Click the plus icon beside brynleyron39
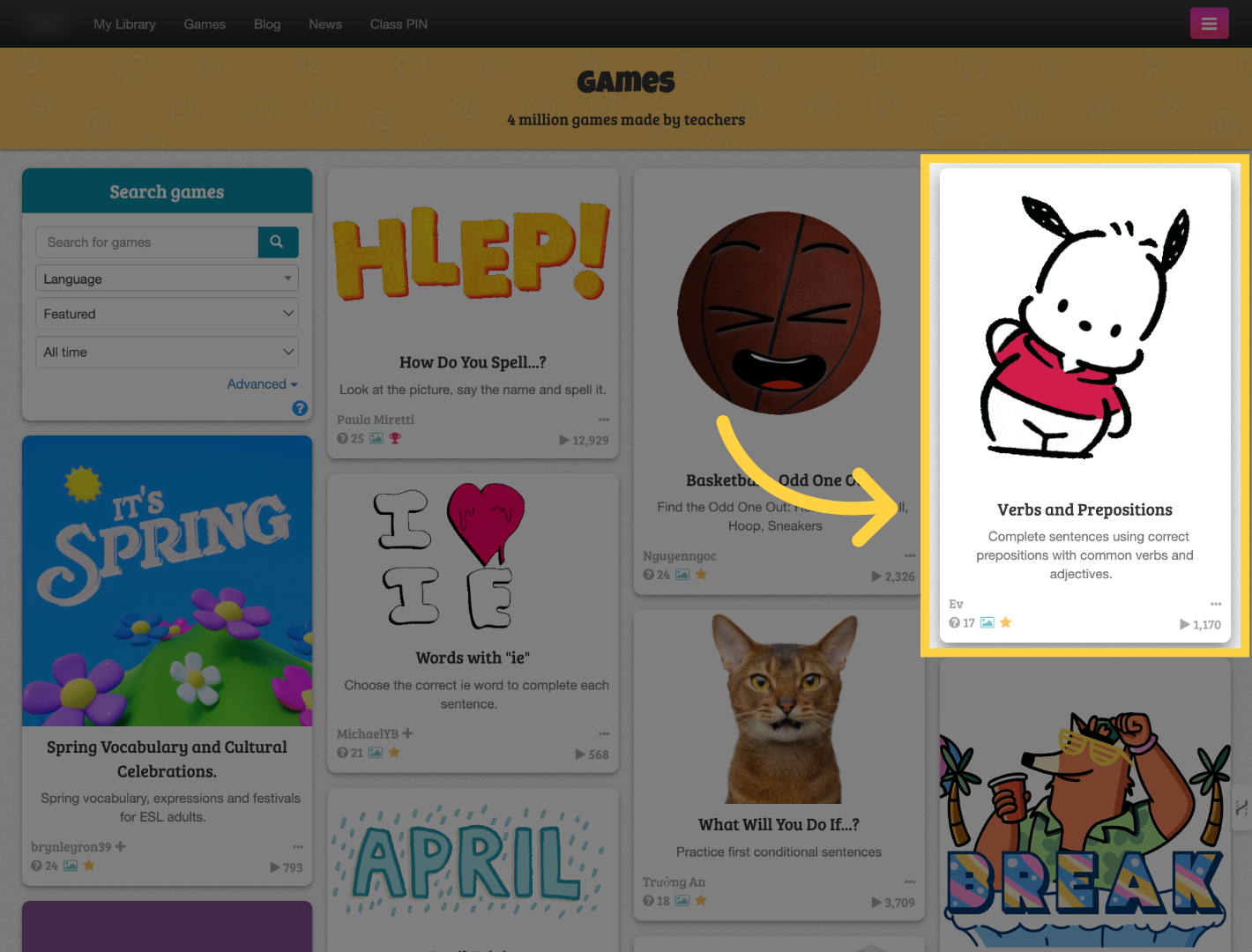Screen dimensions: 1252x952 coord(120,846)
